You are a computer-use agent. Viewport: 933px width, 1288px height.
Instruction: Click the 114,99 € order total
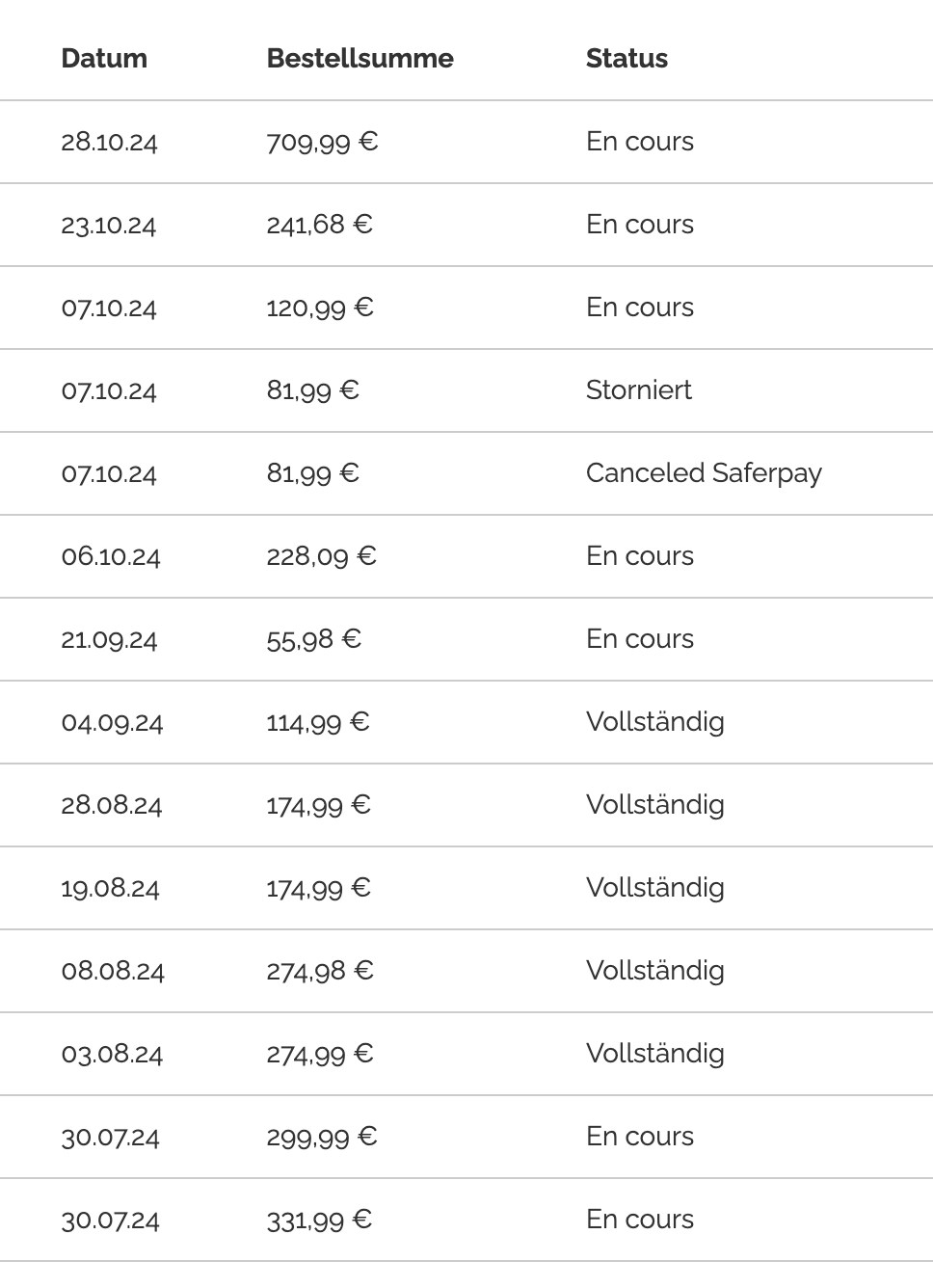pyautogui.click(x=318, y=722)
